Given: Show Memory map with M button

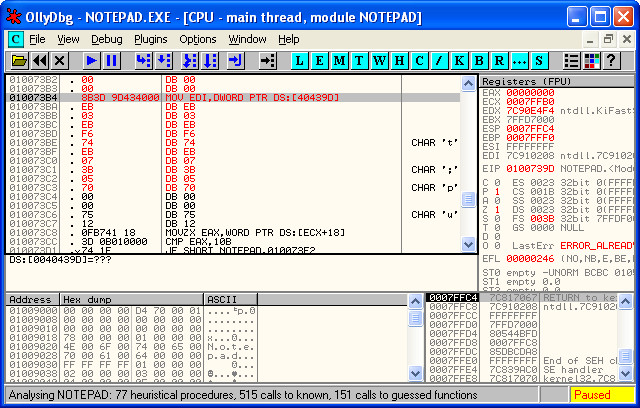Looking at the screenshot, I should pos(340,61).
